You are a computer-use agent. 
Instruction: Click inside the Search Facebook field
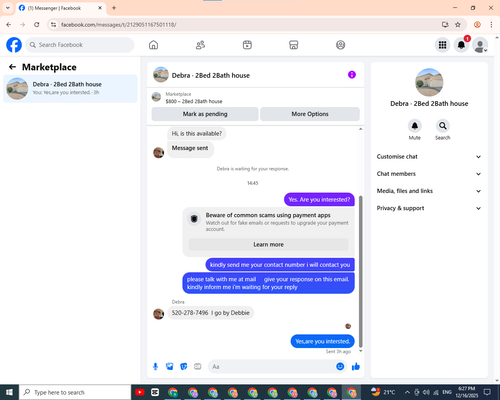(80, 45)
